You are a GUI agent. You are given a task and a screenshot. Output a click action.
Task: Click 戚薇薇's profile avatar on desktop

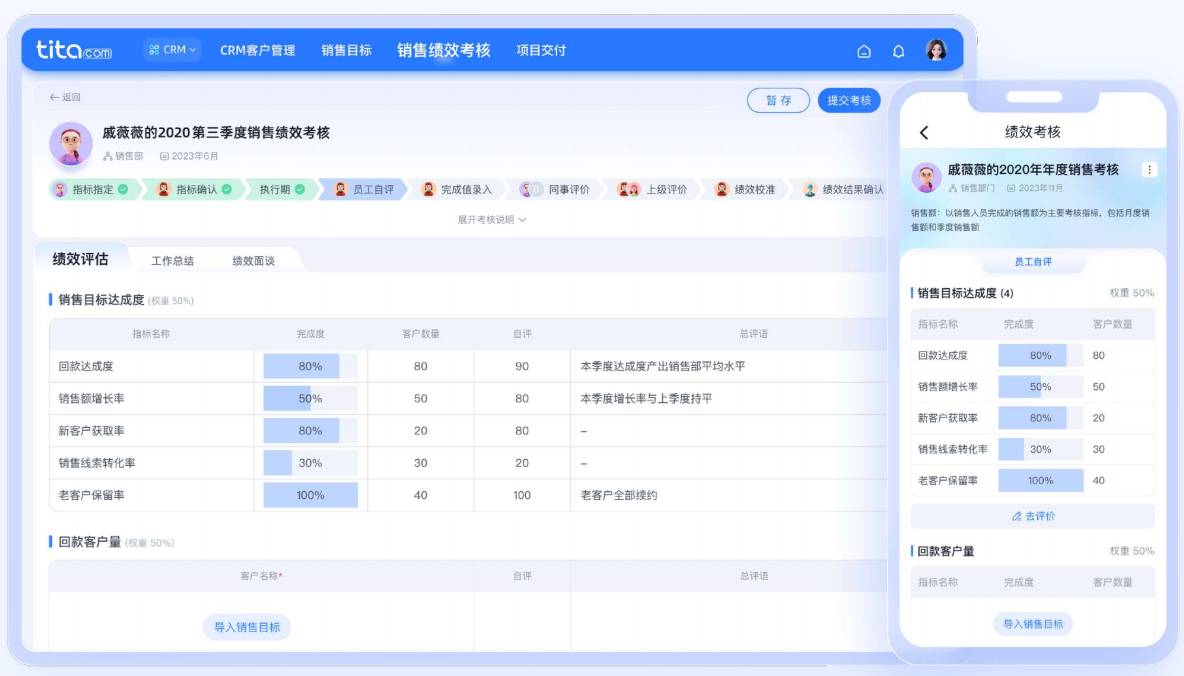[x=71, y=144]
